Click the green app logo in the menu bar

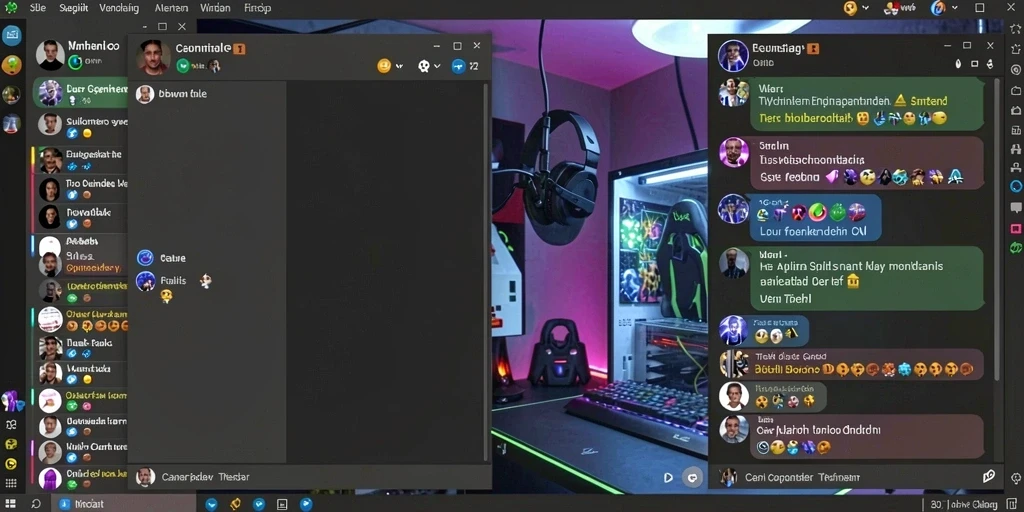10,8
